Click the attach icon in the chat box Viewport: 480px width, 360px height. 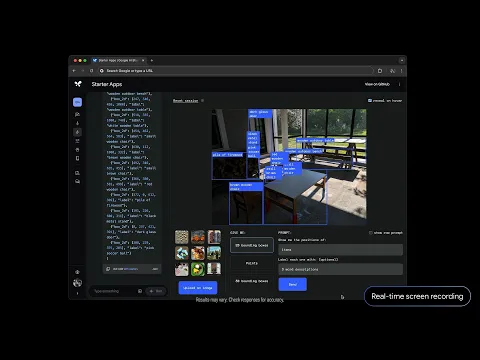(140, 291)
